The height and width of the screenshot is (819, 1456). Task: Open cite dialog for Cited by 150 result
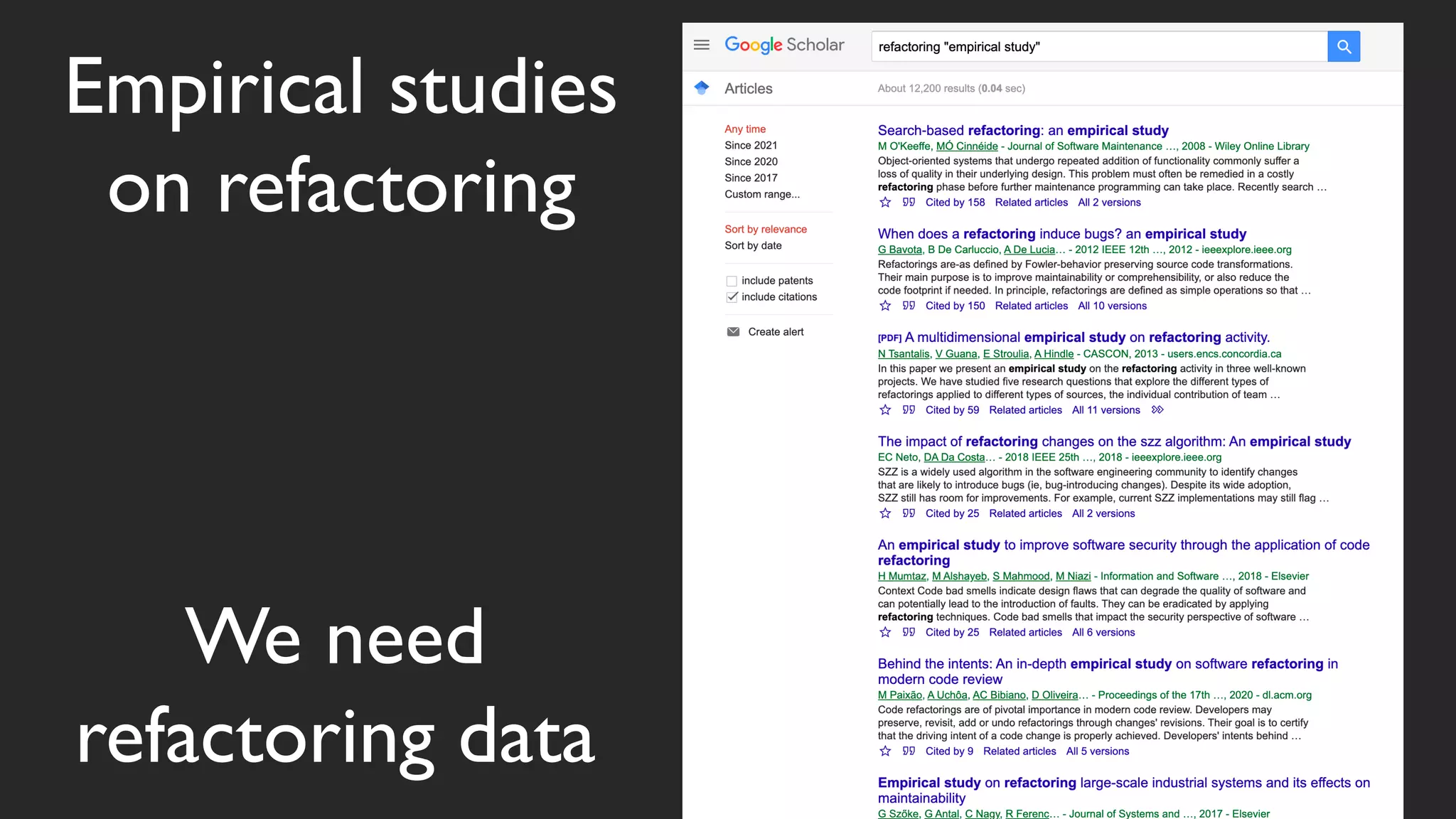[909, 306]
